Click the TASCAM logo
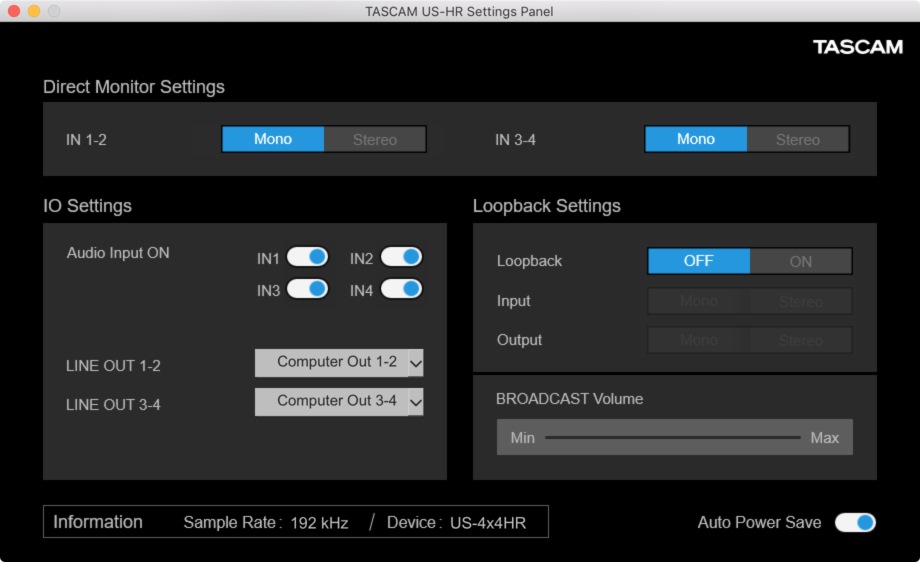 point(858,47)
